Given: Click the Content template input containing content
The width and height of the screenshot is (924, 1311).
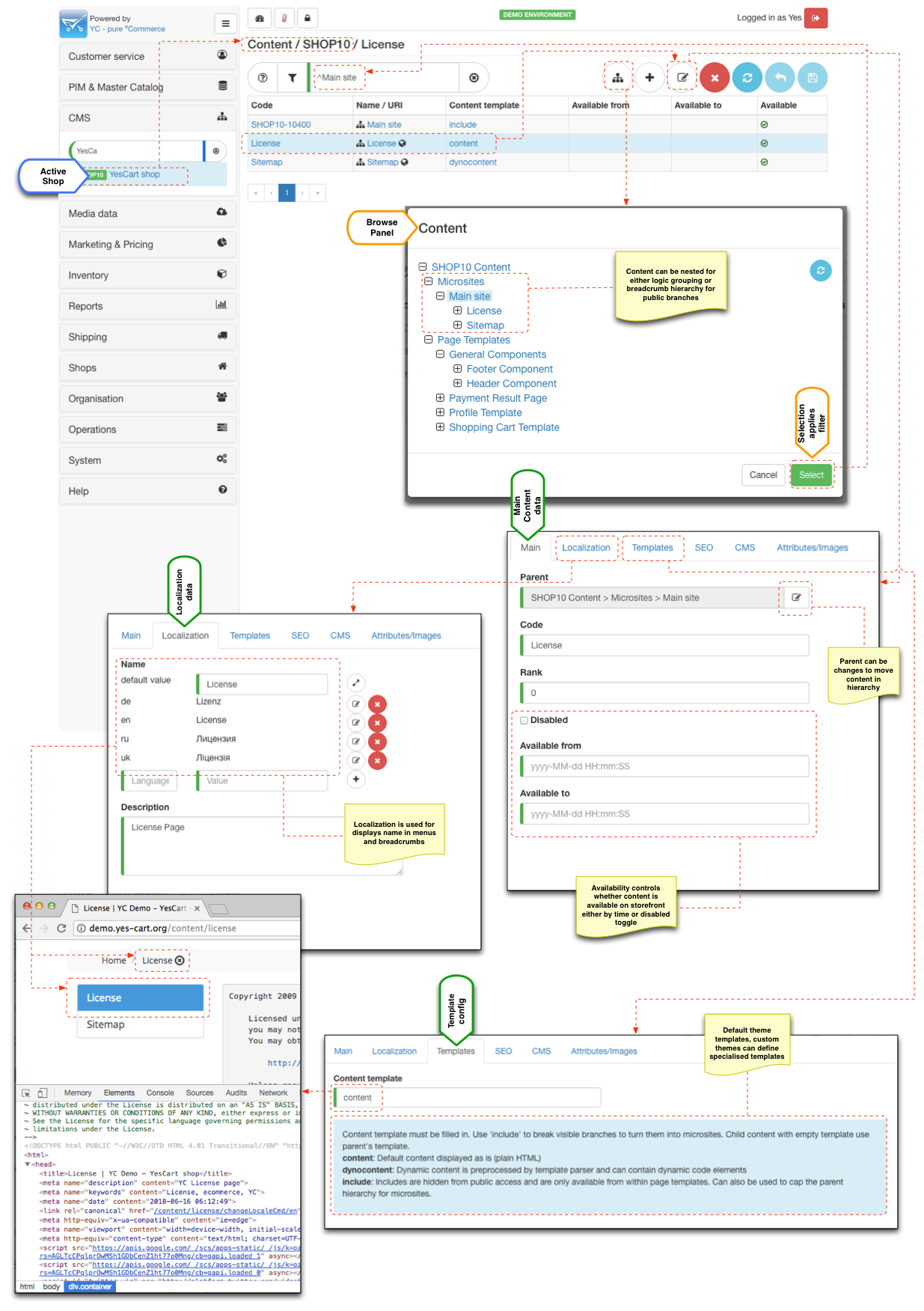Looking at the screenshot, I should coord(468,1098).
